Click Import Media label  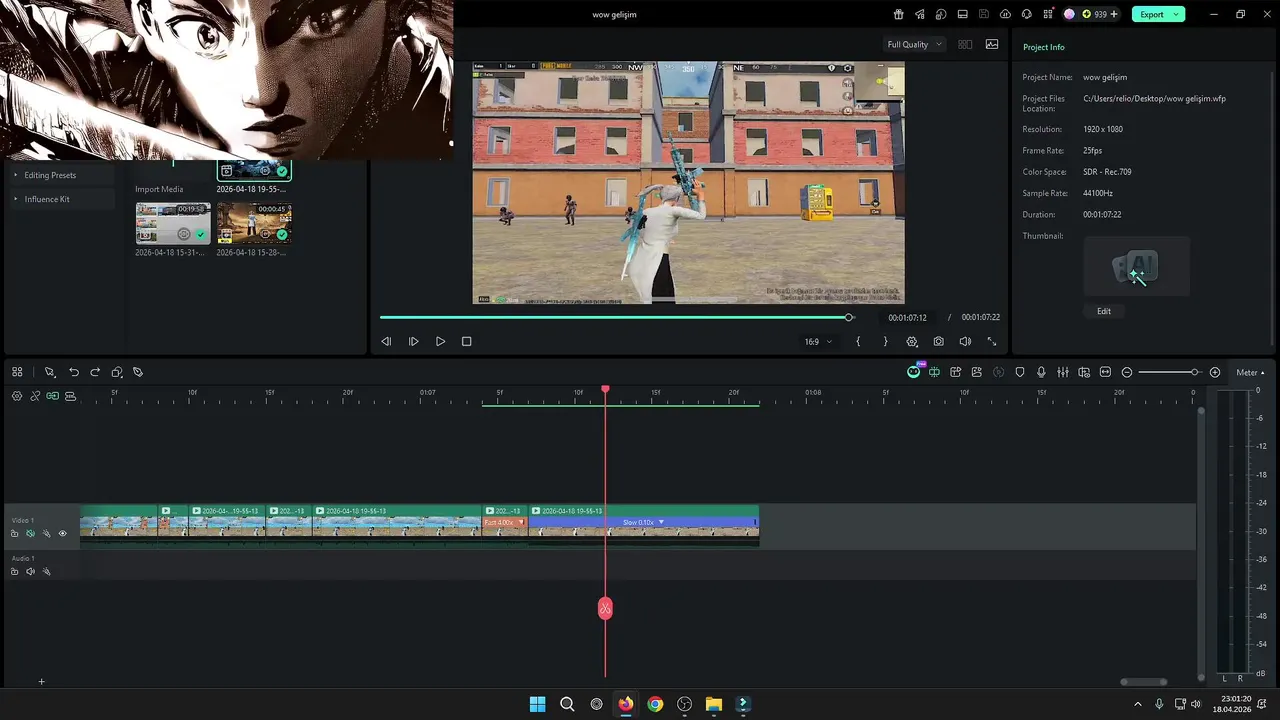coord(159,189)
